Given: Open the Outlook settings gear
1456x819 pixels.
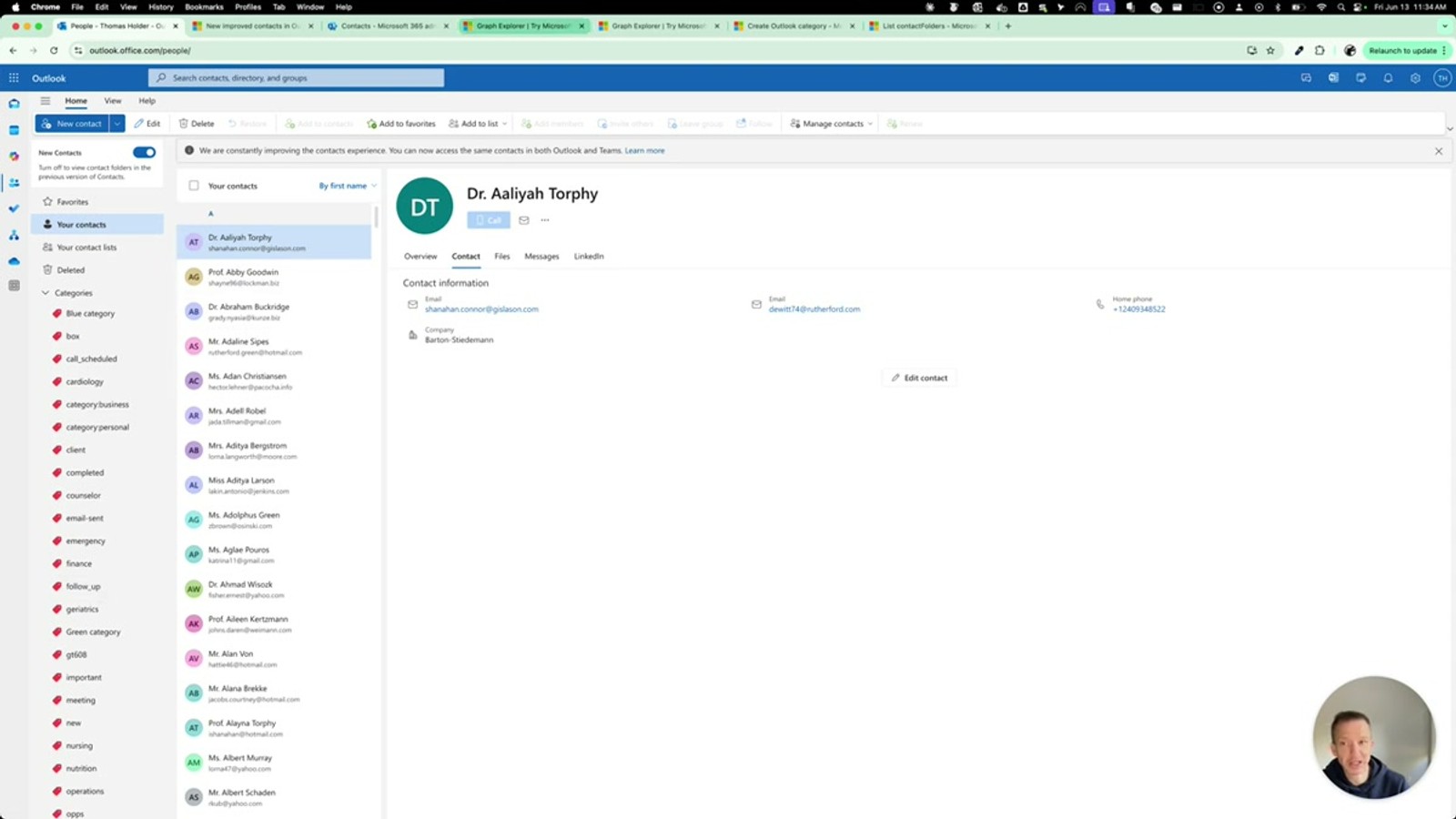Looking at the screenshot, I should coord(1415,78).
